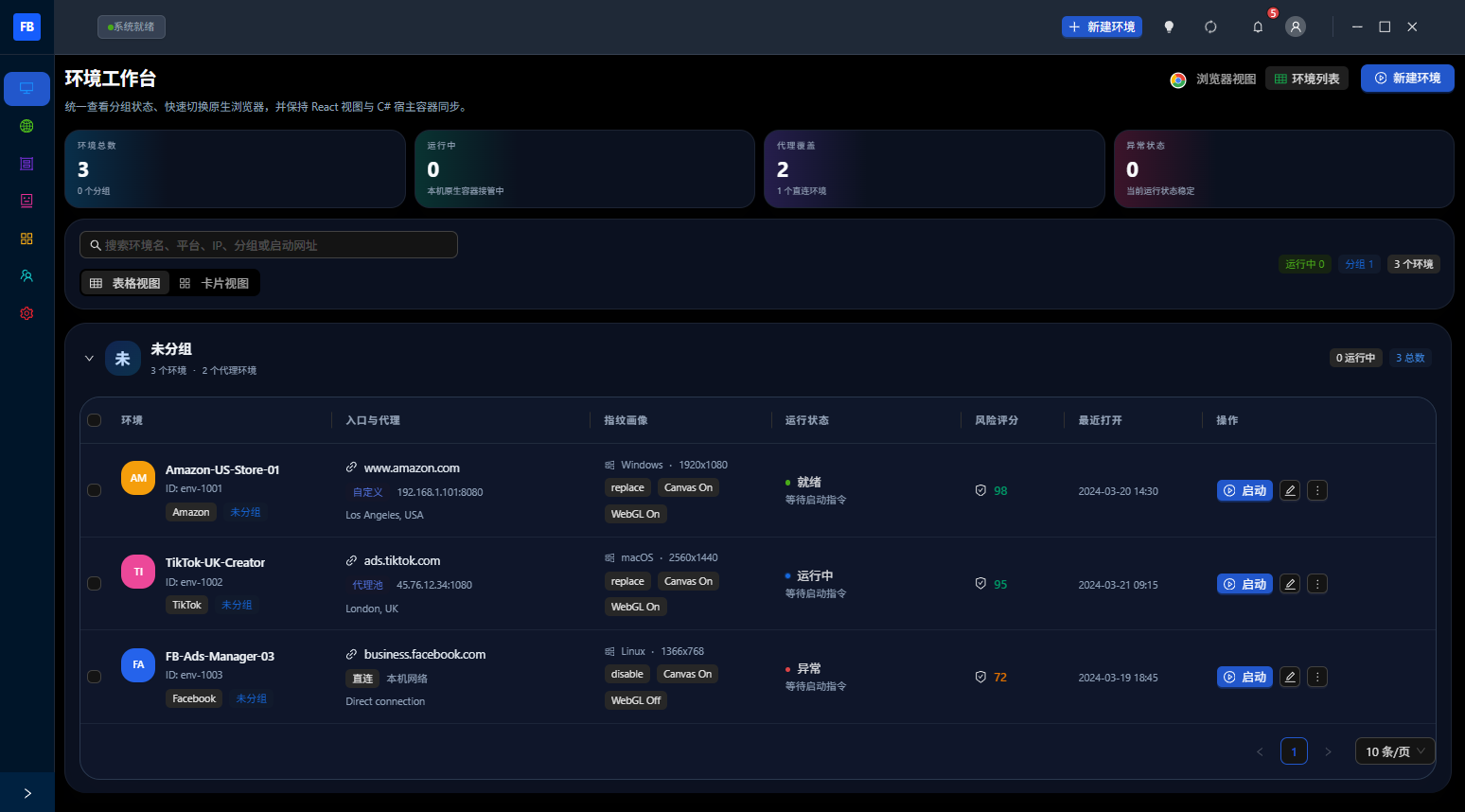1465x812 pixels.
Task: Click the AM avatar for Amazon-US-Store-01
Action: point(138,478)
